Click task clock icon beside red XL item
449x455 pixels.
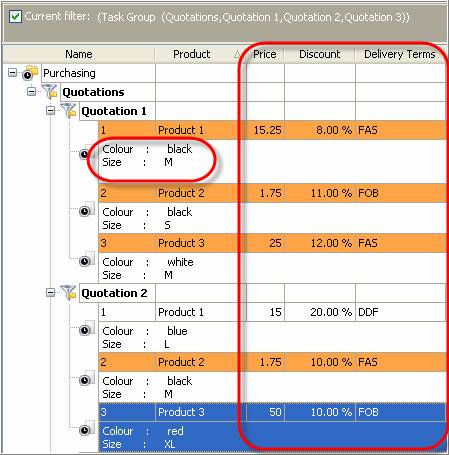(87, 429)
